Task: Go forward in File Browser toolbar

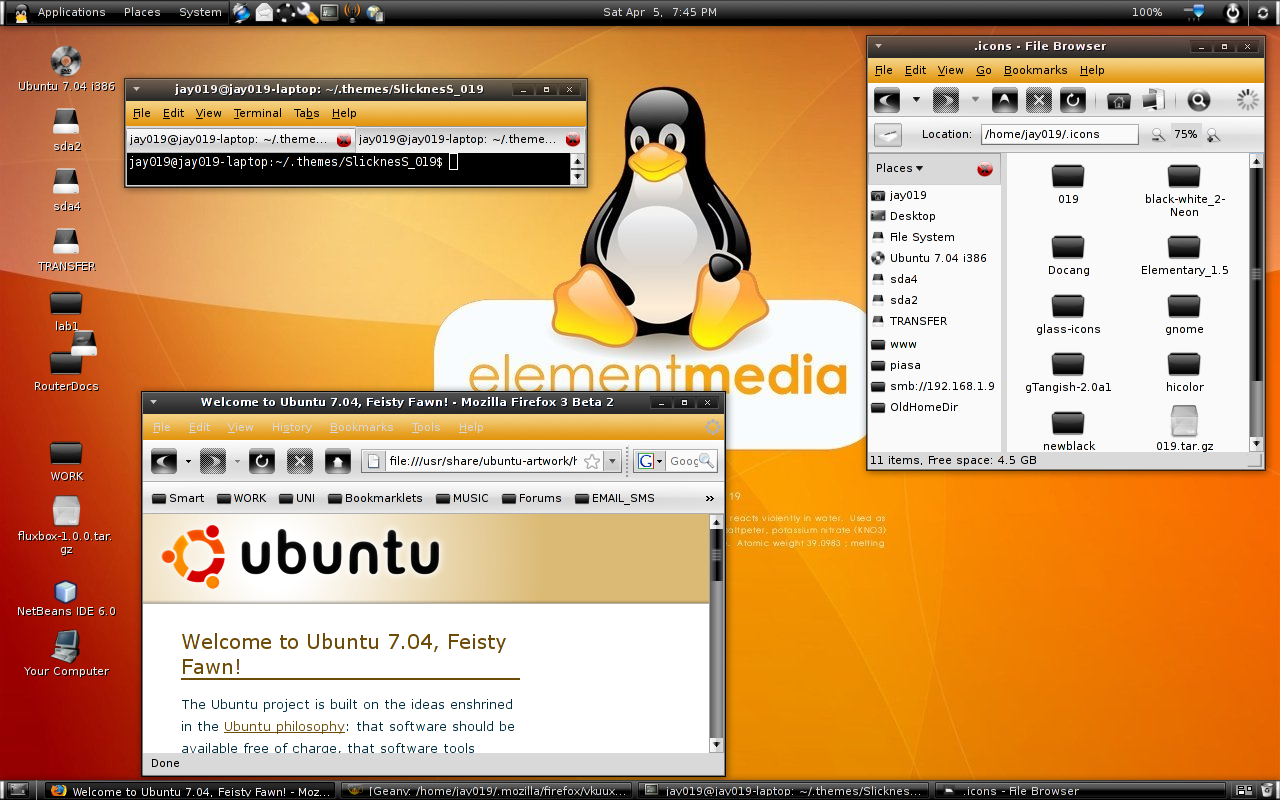Action: point(945,100)
